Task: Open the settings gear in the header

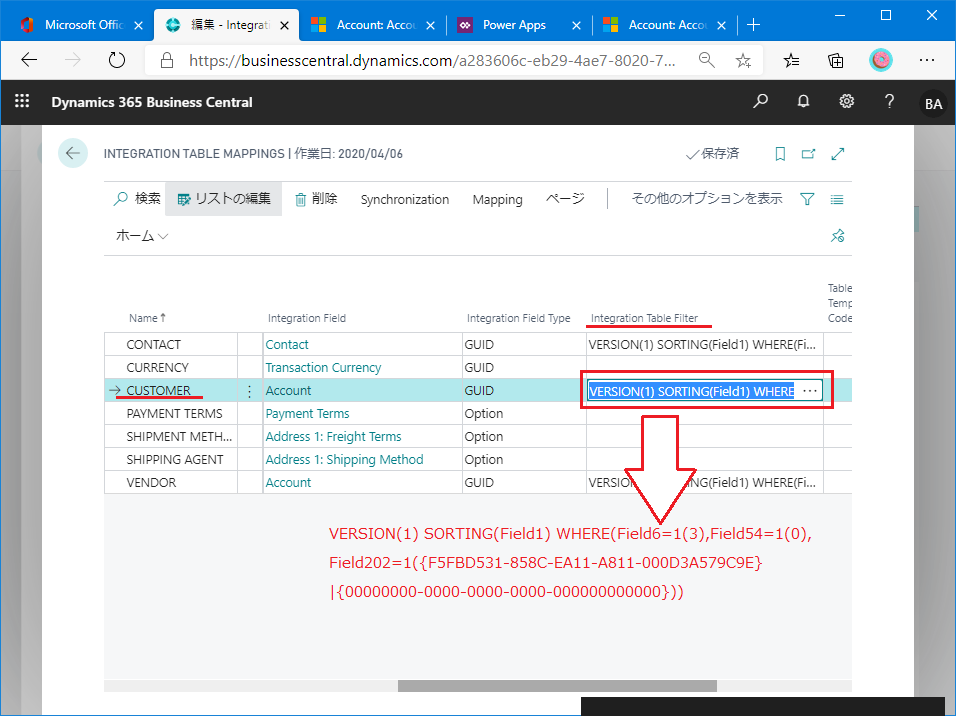Action: click(x=846, y=101)
